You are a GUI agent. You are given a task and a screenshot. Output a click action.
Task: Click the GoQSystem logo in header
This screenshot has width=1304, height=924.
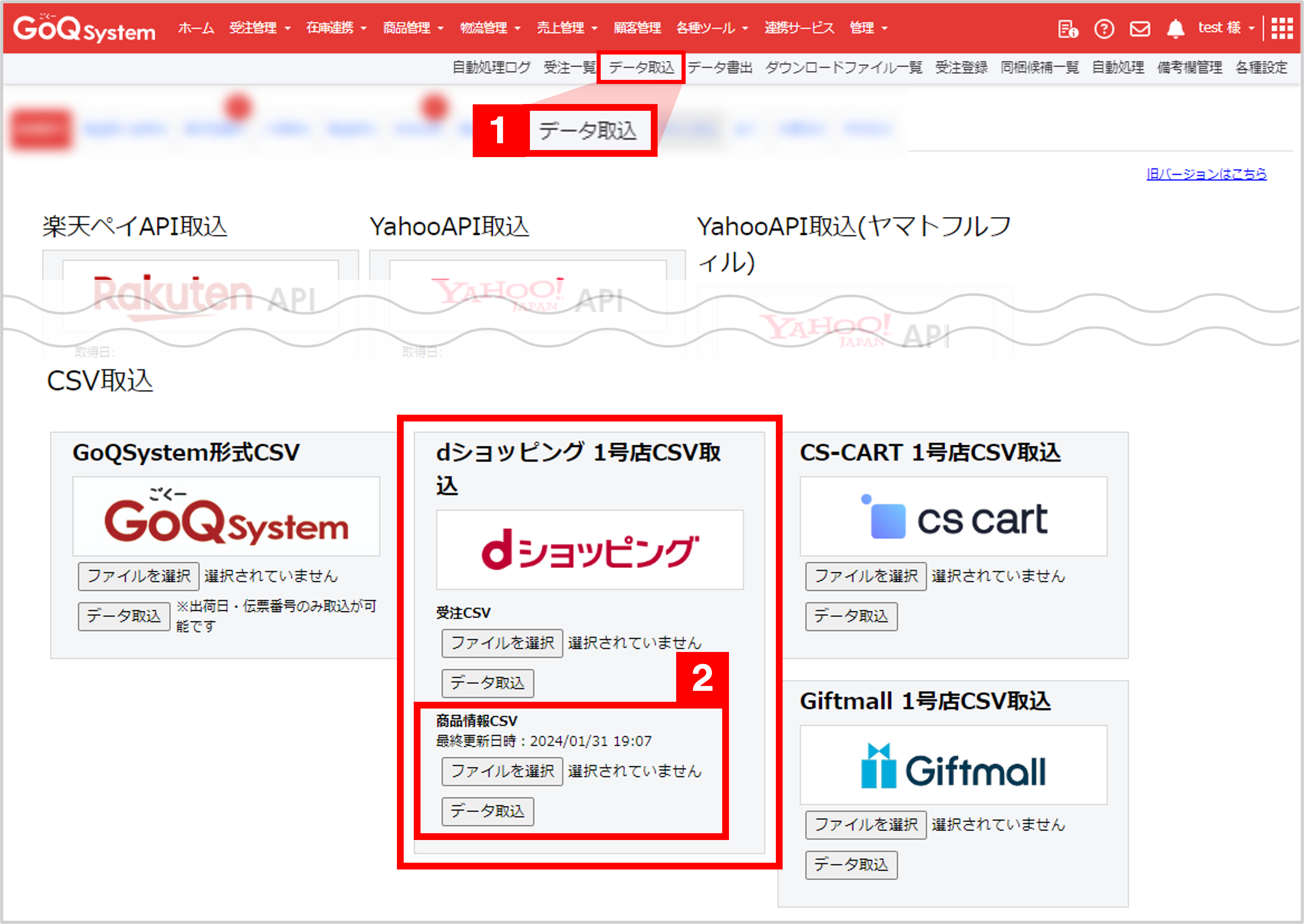point(84,29)
